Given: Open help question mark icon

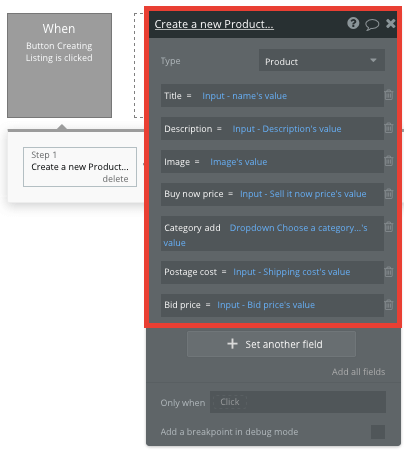Looking at the screenshot, I should click(x=353, y=23).
